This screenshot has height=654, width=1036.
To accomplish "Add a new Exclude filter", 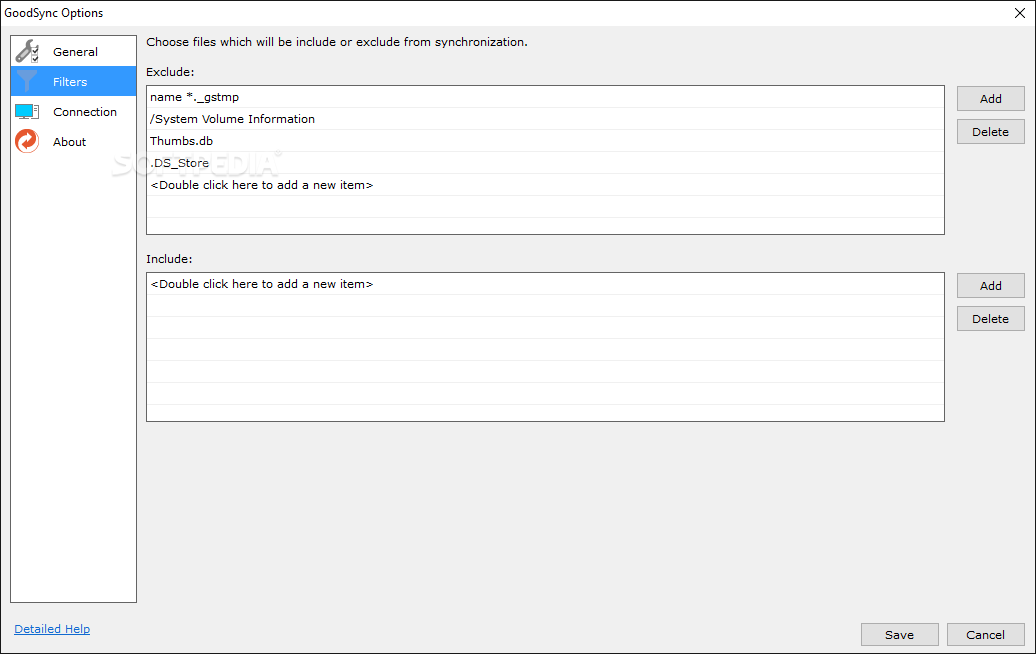I will pos(990,98).
